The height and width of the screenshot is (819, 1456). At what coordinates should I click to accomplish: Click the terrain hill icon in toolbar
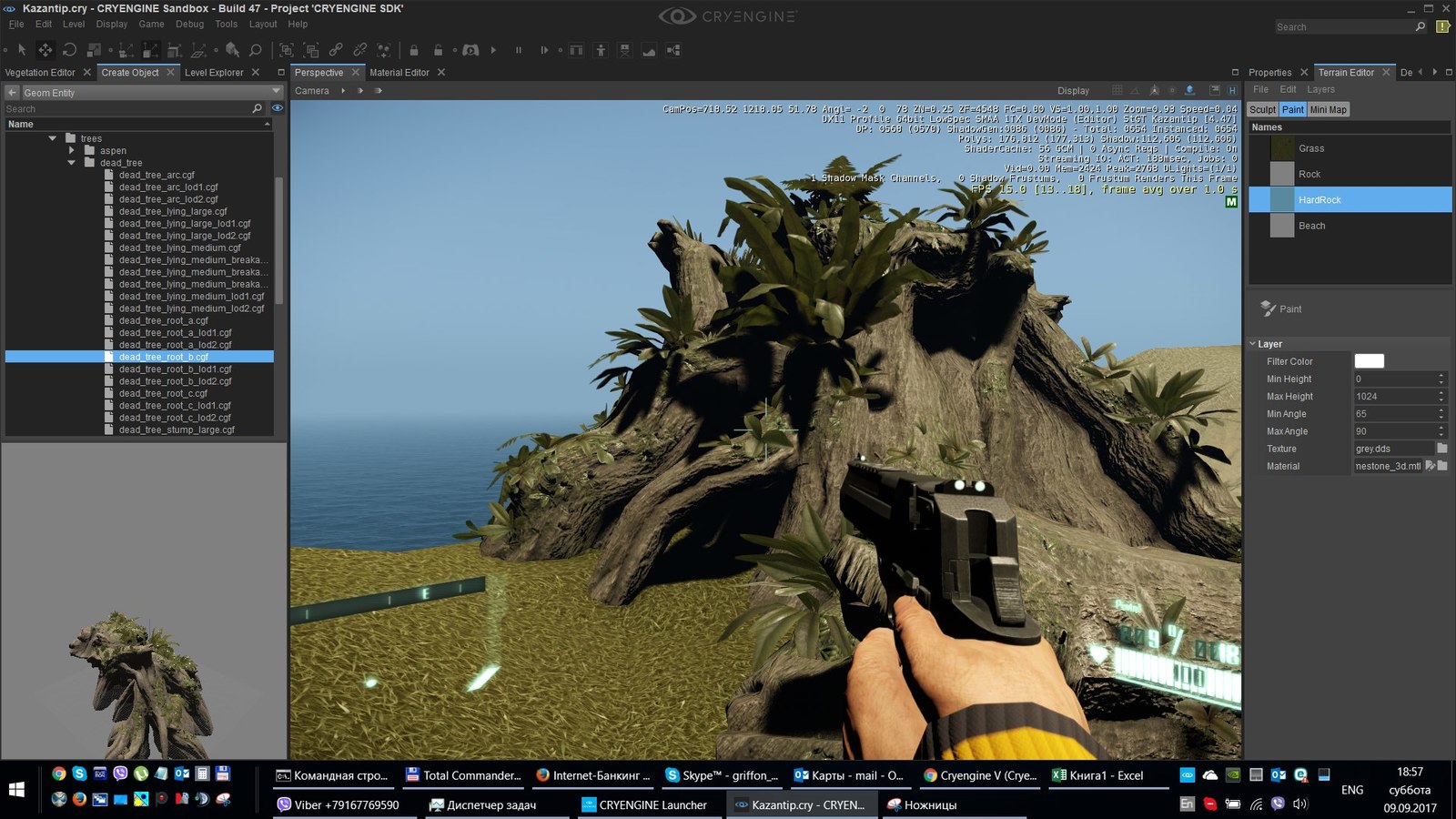649,50
